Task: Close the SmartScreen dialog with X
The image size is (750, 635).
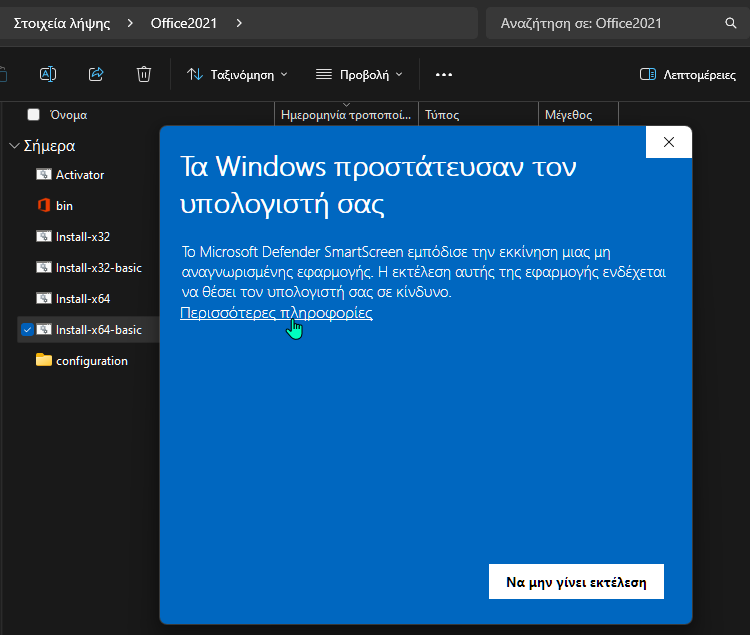Action: [669, 142]
